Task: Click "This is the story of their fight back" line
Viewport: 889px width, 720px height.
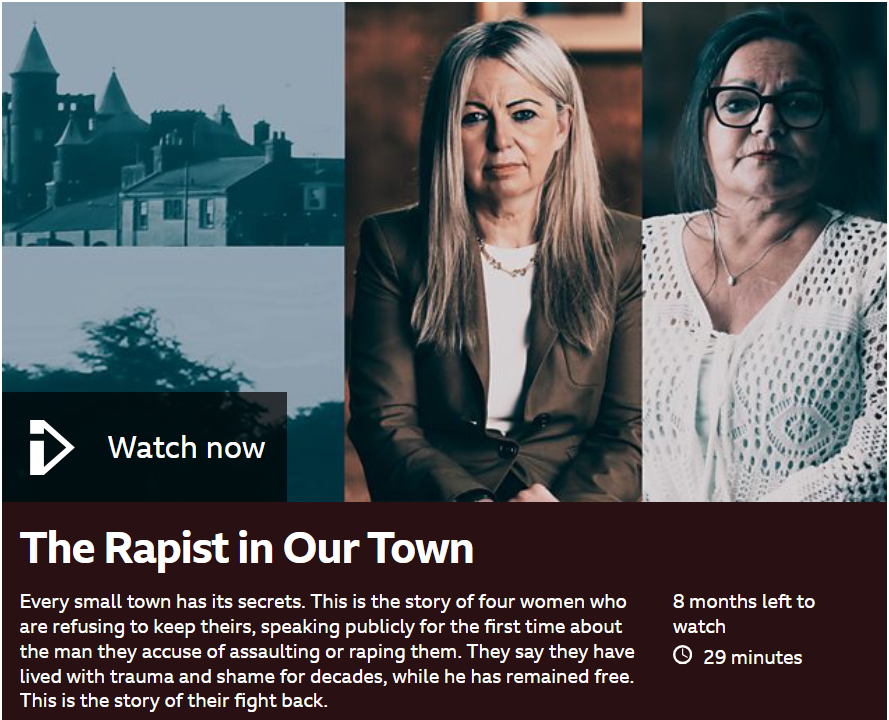Action: coord(174,700)
